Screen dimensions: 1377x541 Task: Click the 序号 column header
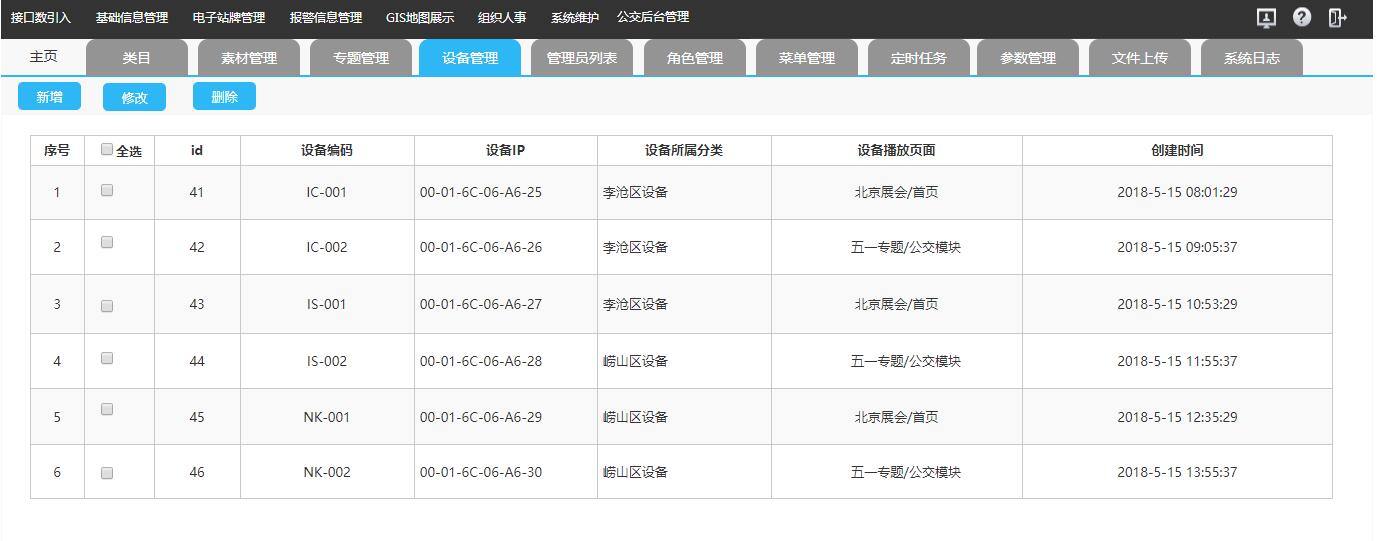click(x=57, y=151)
